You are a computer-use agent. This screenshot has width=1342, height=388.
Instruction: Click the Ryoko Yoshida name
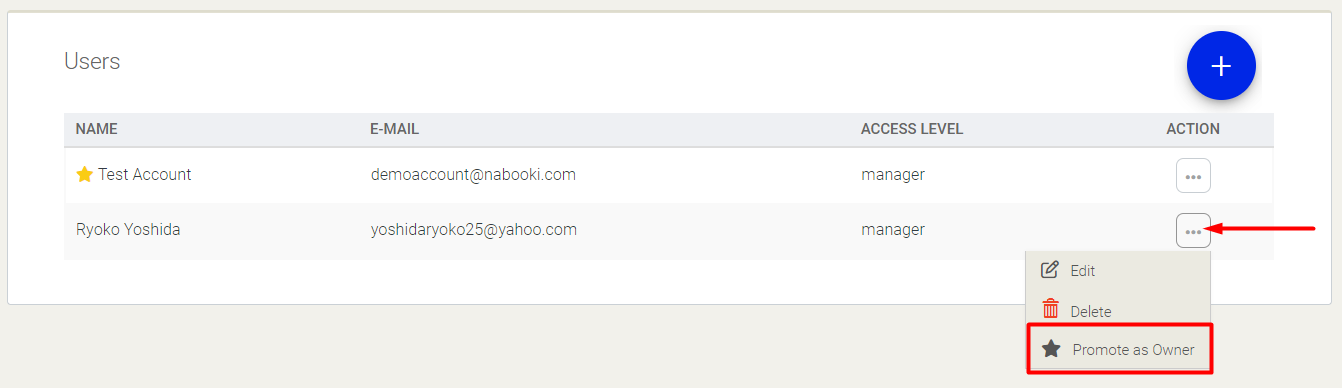[128, 230]
